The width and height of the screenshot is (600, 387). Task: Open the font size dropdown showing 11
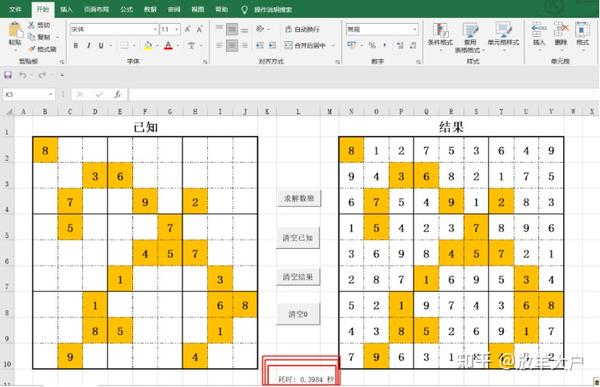(x=176, y=29)
